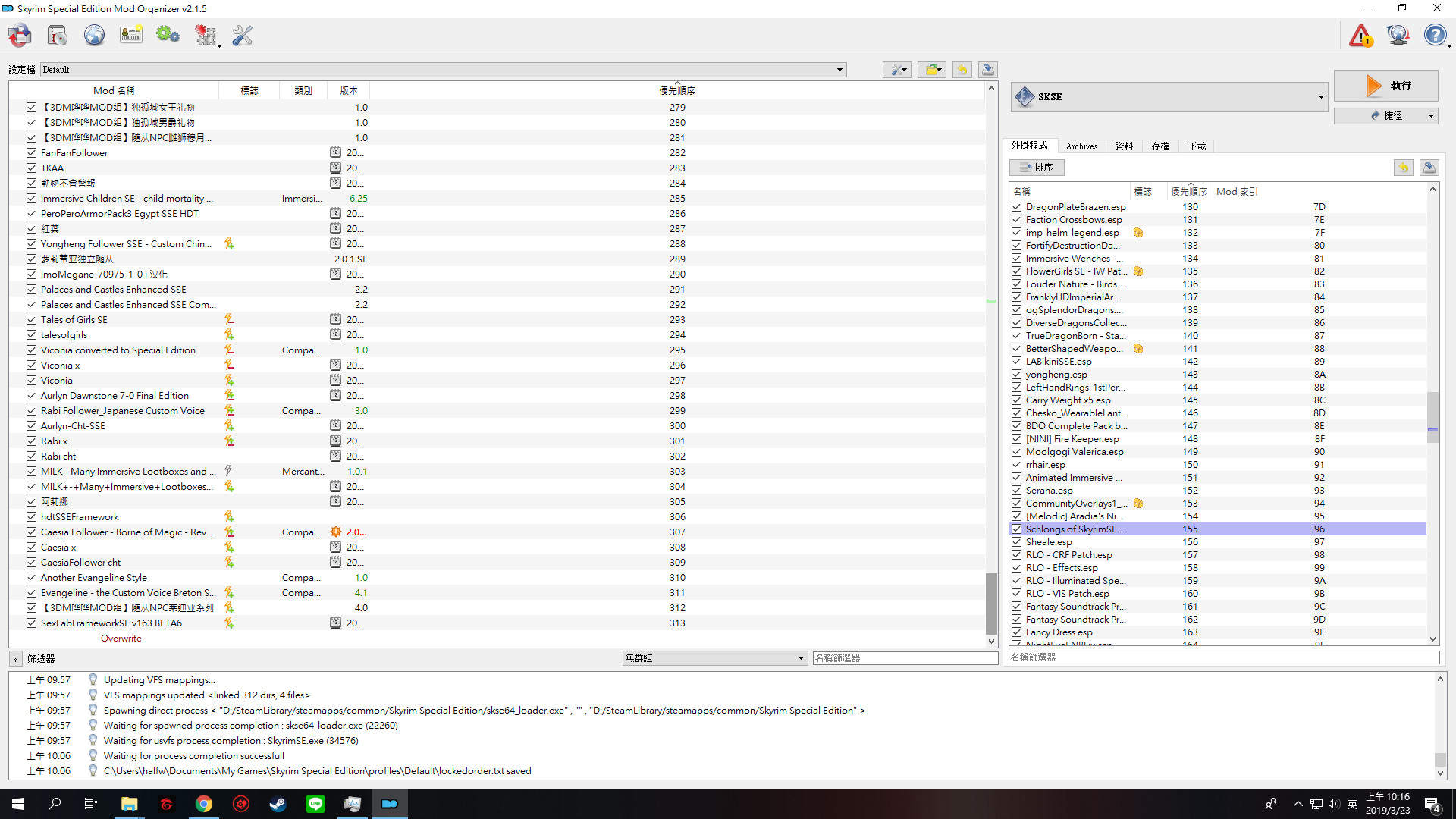Screen dimensions: 1456x819
Task: Open the shortcut button dropdown arrow
Action: pos(1431,116)
